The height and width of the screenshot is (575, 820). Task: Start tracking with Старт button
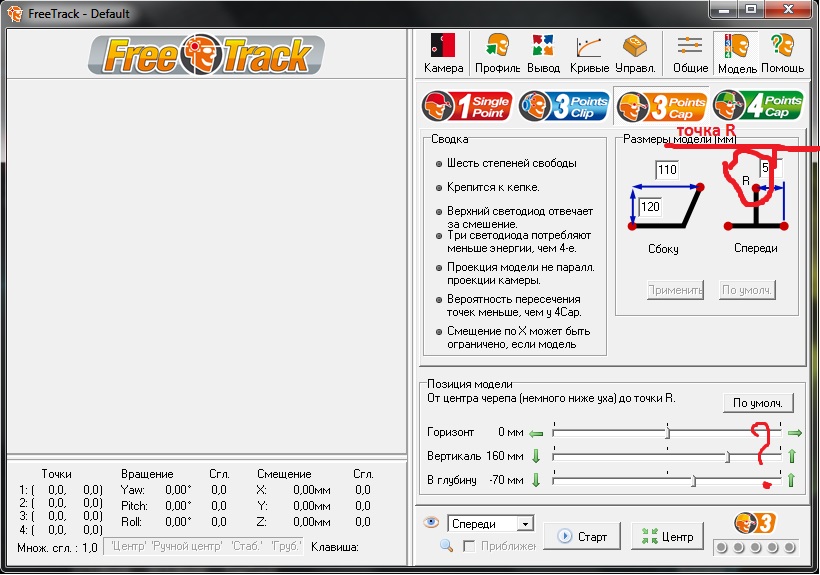tap(582, 536)
